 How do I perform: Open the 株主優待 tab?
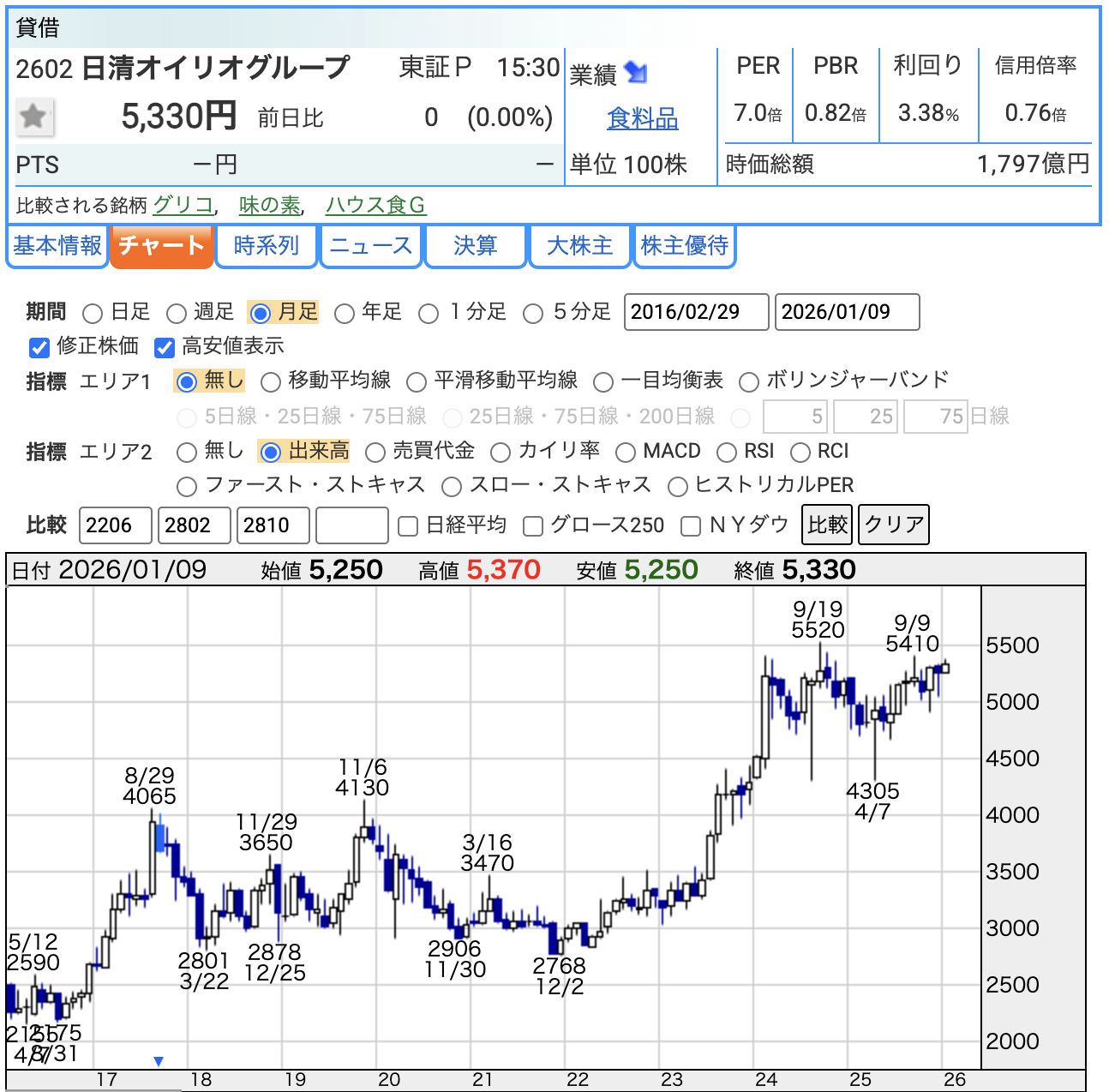pos(684,246)
